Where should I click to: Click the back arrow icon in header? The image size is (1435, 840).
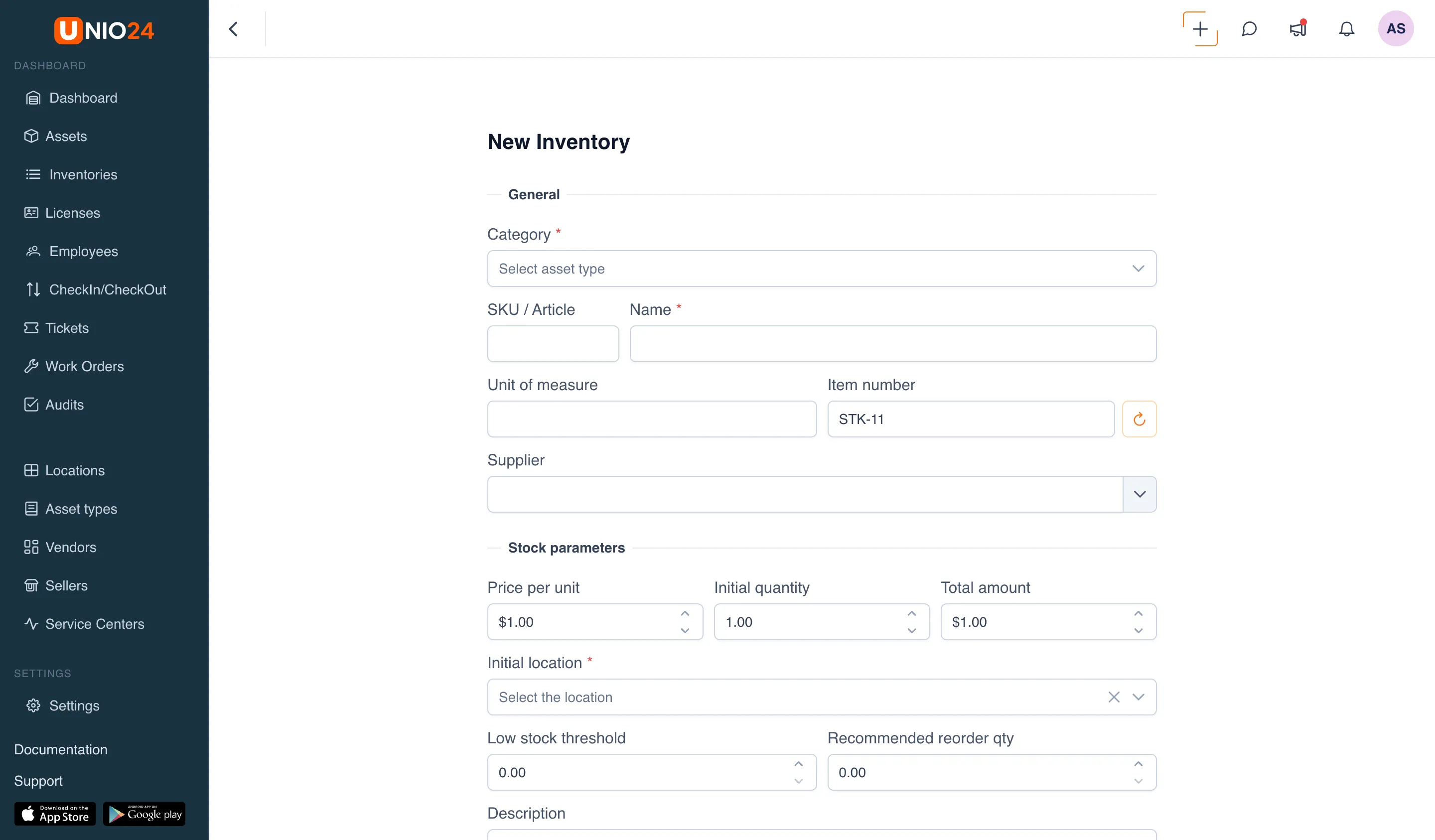pyautogui.click(x=233, y=29)
